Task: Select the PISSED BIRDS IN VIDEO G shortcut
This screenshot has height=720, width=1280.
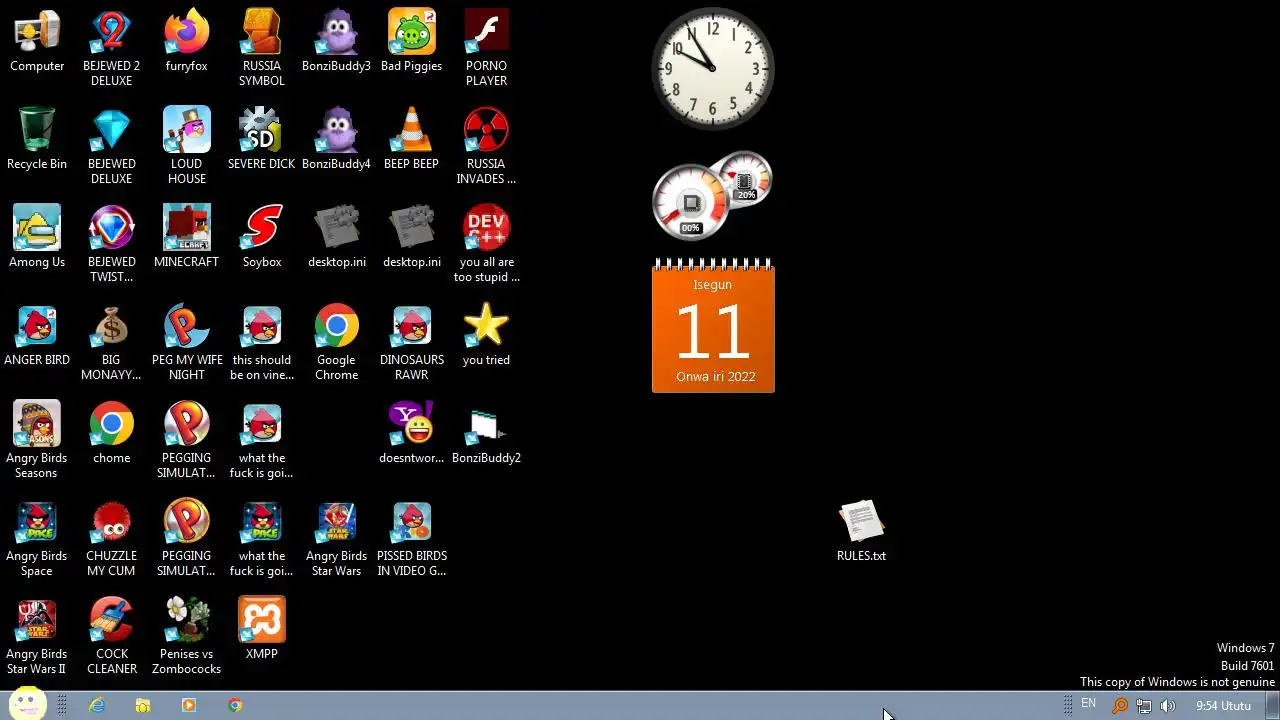Action: tap(412, 538)
